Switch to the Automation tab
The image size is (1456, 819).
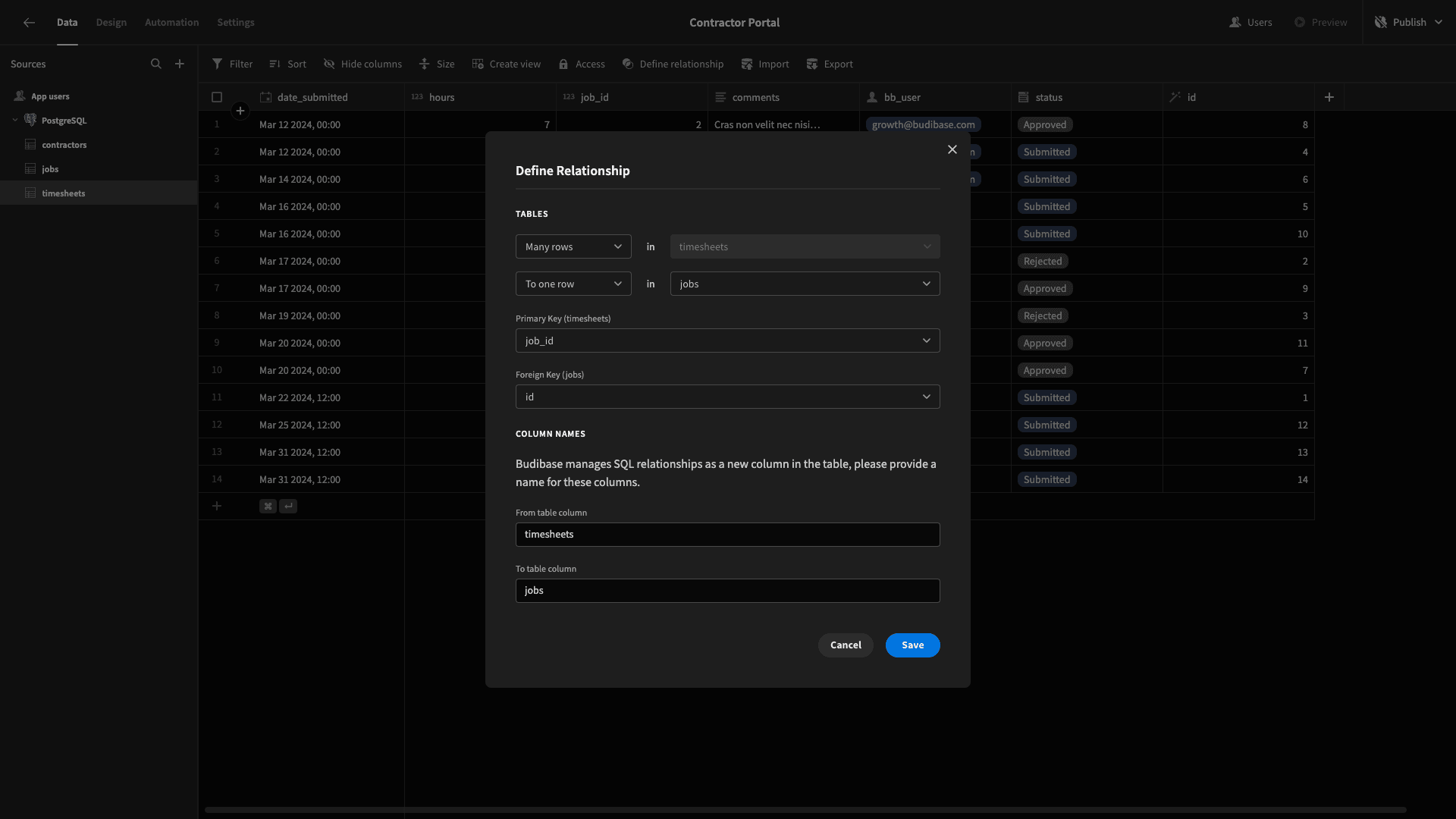click(x=172, y=22)
